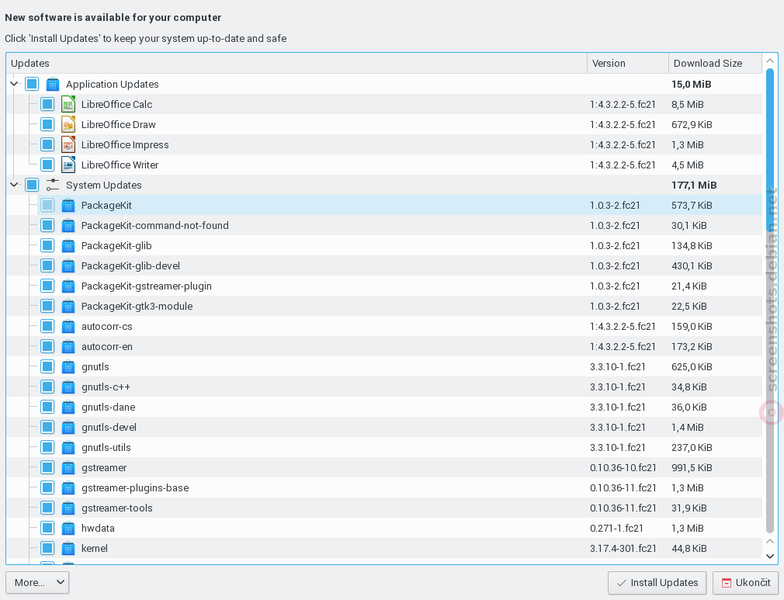
Task: Click the package icon next to gnutls-dane
Action: 68,407
